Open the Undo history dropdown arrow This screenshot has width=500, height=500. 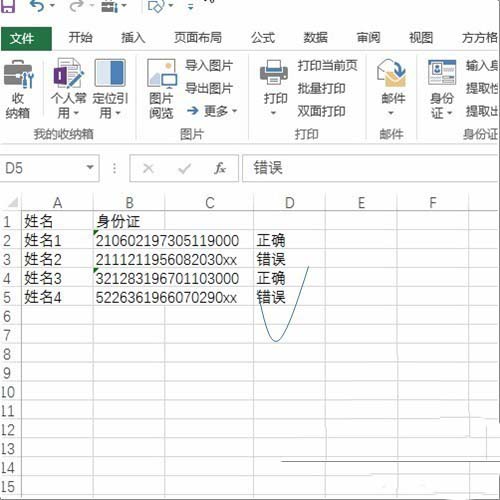(52, 6)
